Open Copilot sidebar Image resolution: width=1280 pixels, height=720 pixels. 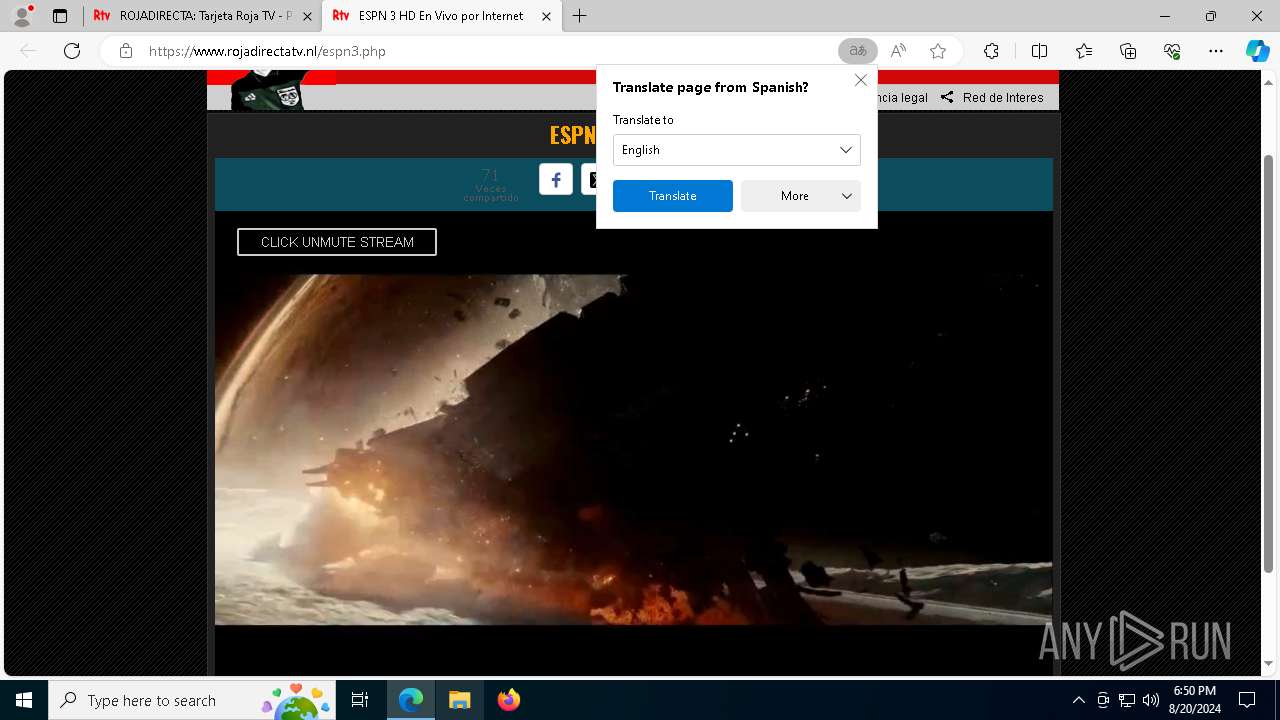(1257, 51)
